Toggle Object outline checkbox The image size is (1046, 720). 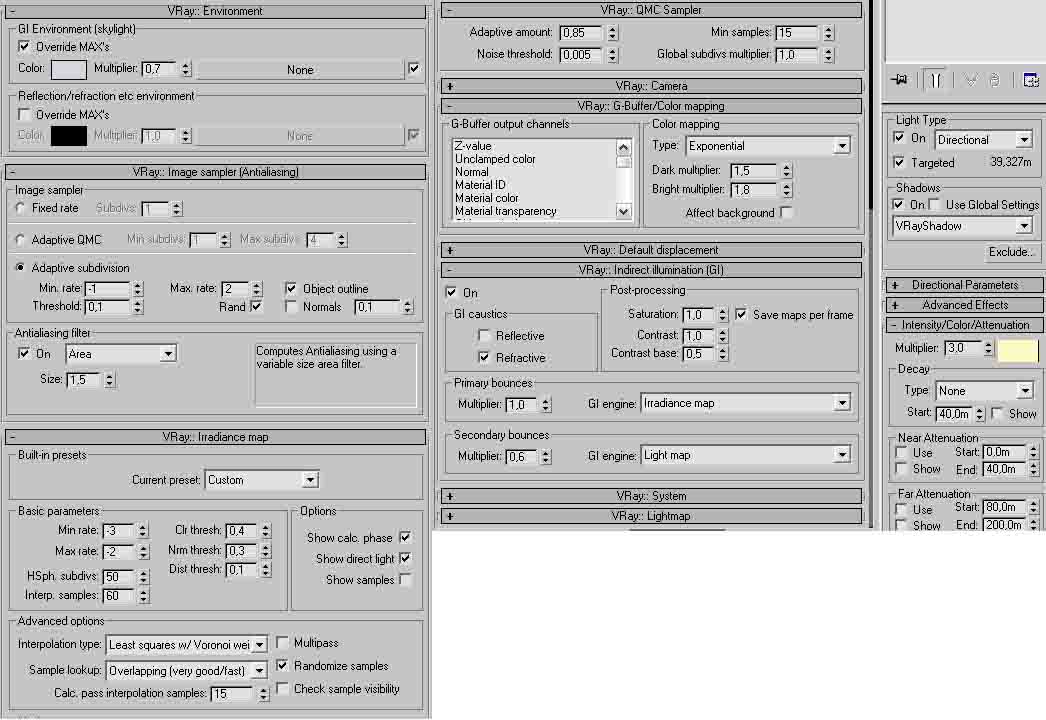pos(291,288)
